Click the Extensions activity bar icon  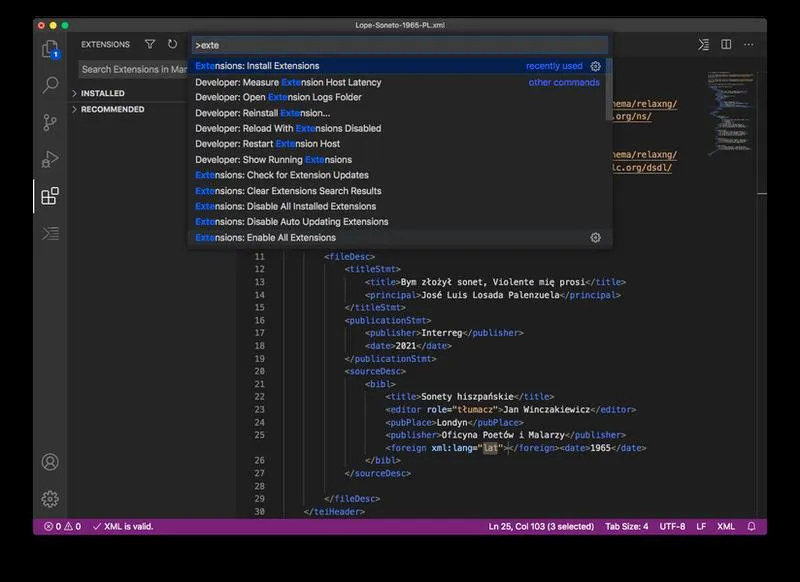50,196
